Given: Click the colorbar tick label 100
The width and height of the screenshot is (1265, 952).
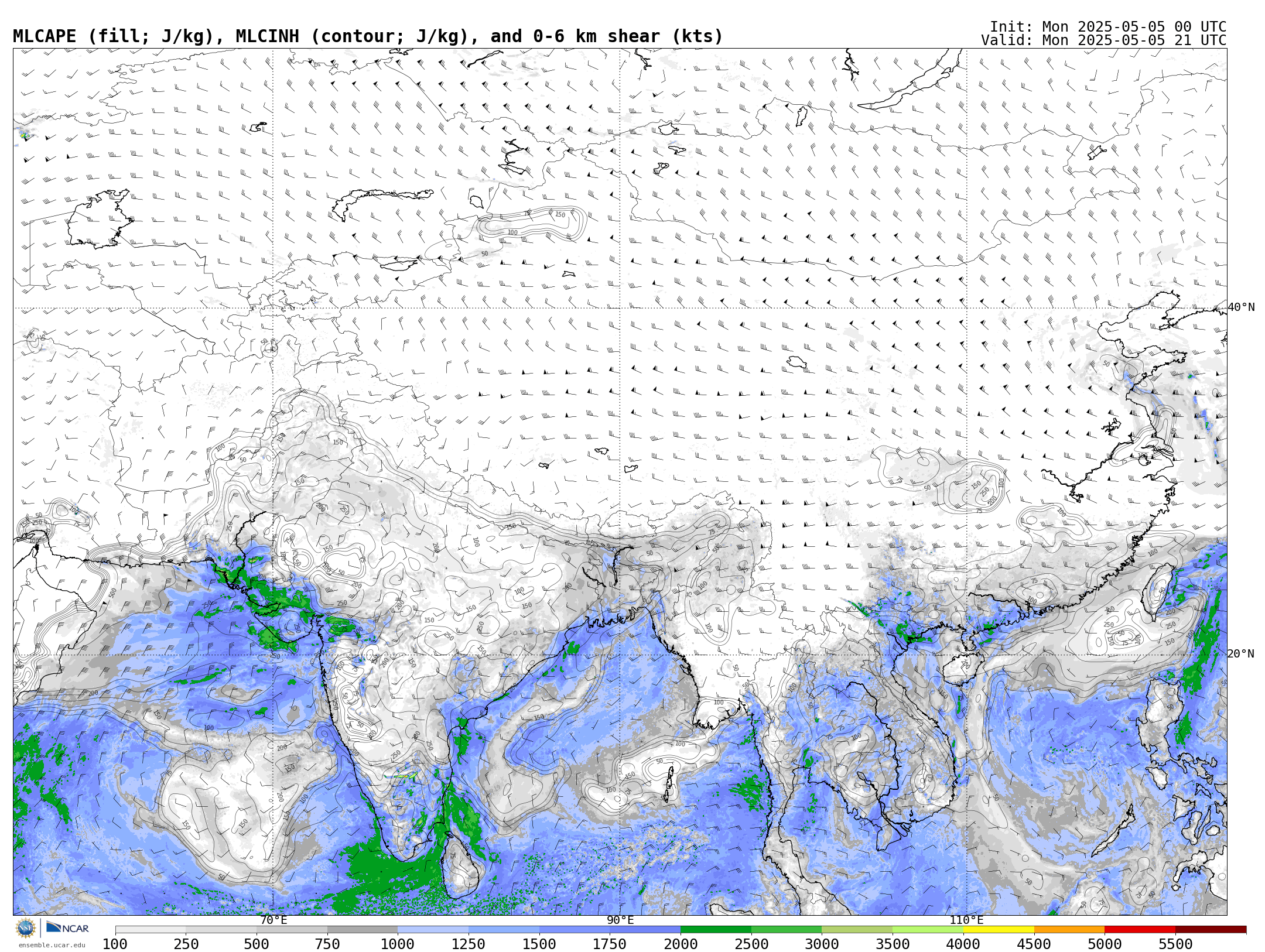Looking at the screenshot, I should (115, 944).
